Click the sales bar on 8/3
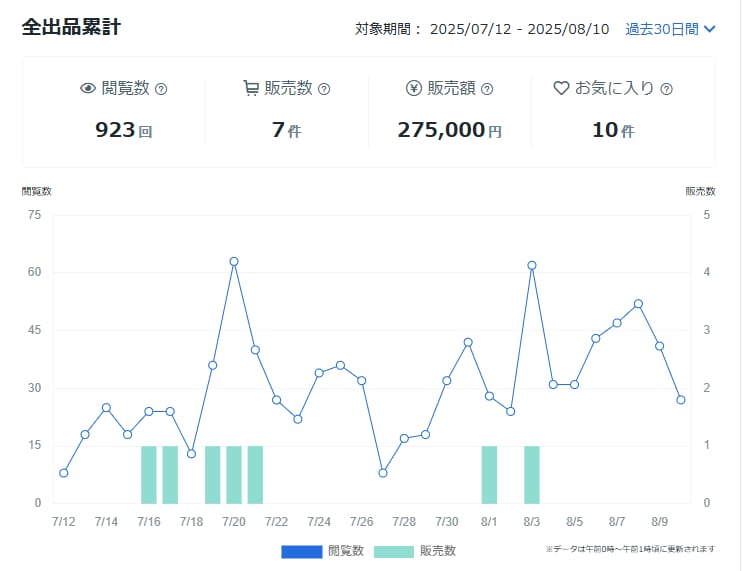742x571 pixels. point(532,475)
